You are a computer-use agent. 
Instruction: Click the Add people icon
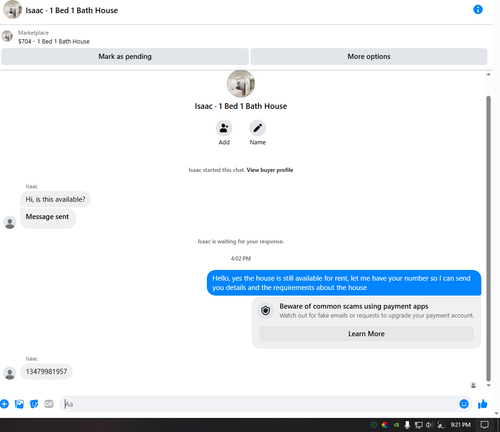click(x=224, y=128)
